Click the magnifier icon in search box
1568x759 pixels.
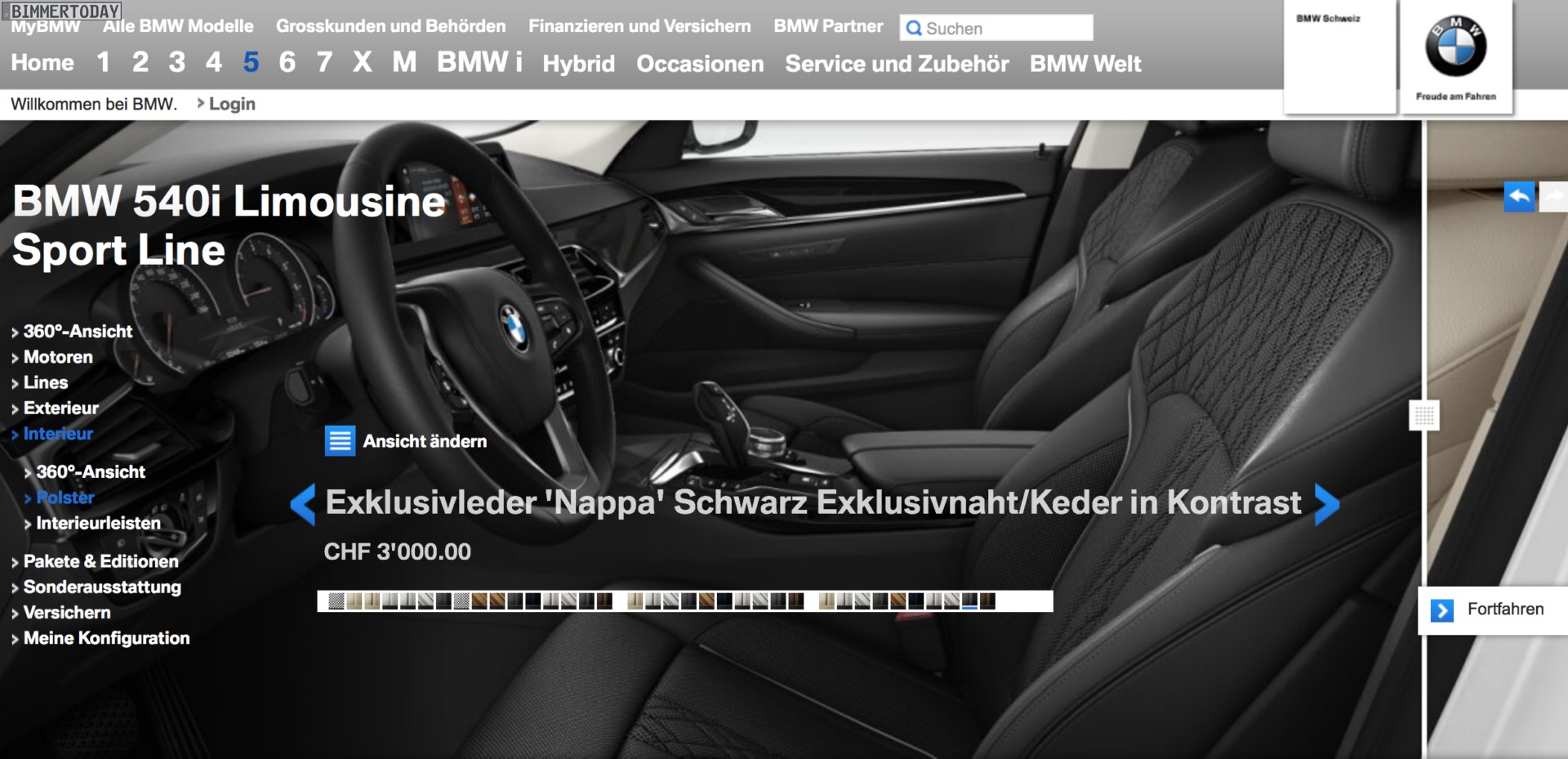[x=914, y=29]
